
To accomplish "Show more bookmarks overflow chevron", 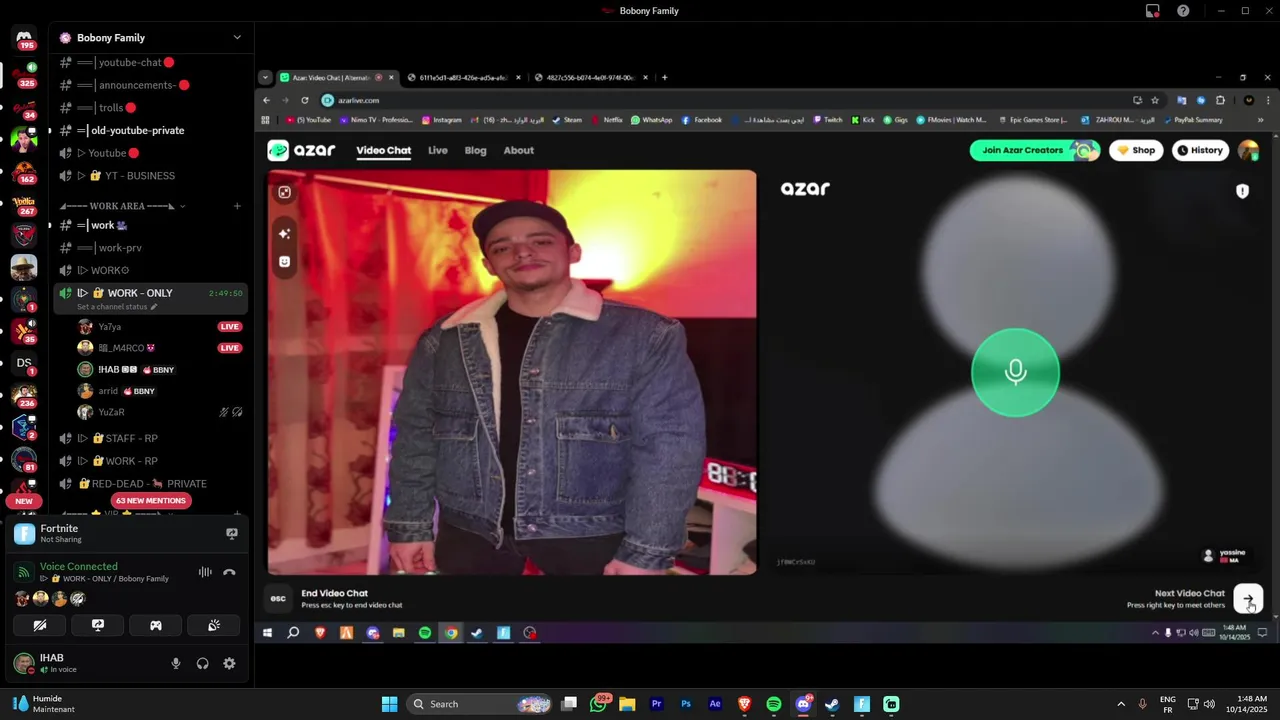I will [x=1260, y=120].
